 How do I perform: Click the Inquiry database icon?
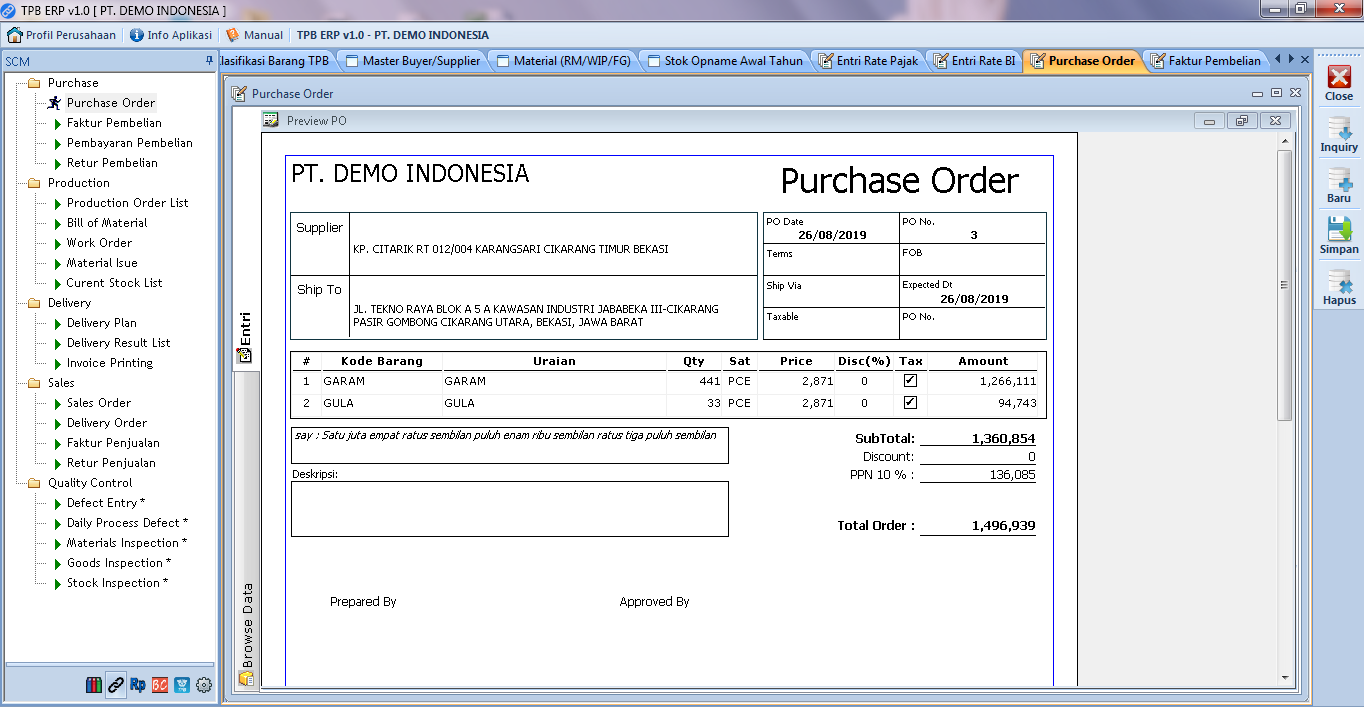1339,130
